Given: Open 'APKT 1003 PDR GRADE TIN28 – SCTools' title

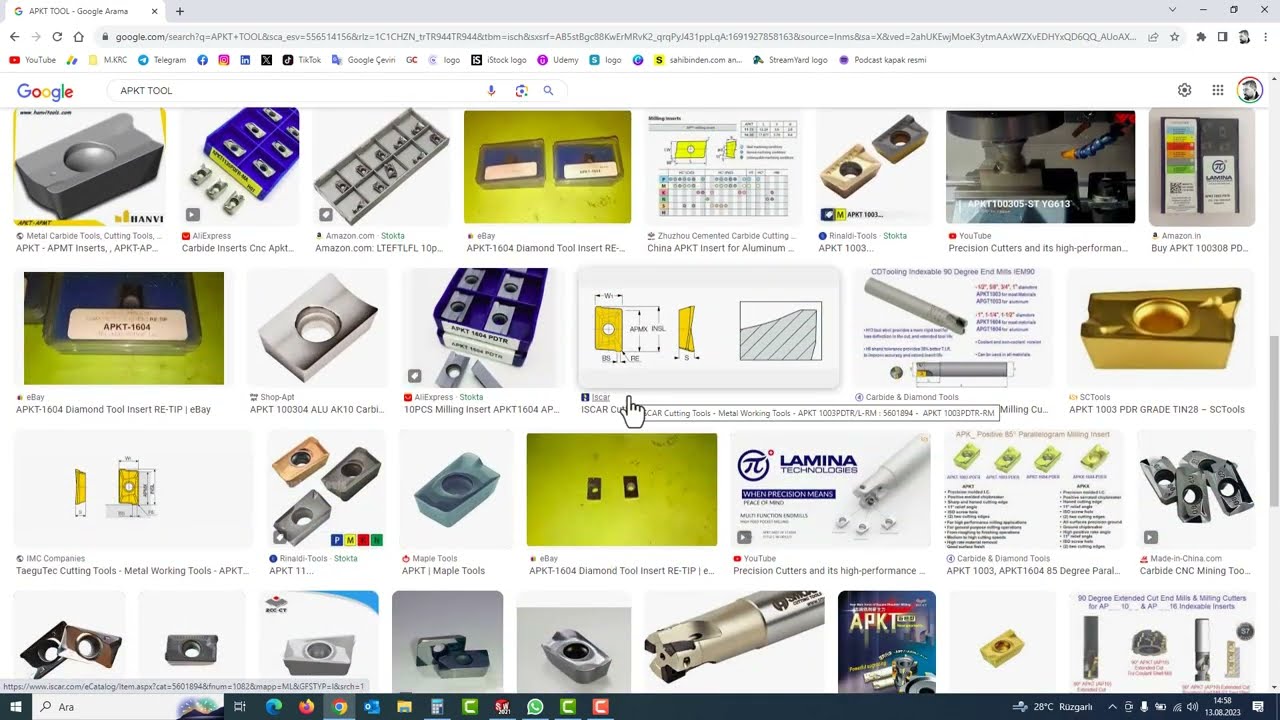Looking at the screenshot, I should pos(1157,409).
